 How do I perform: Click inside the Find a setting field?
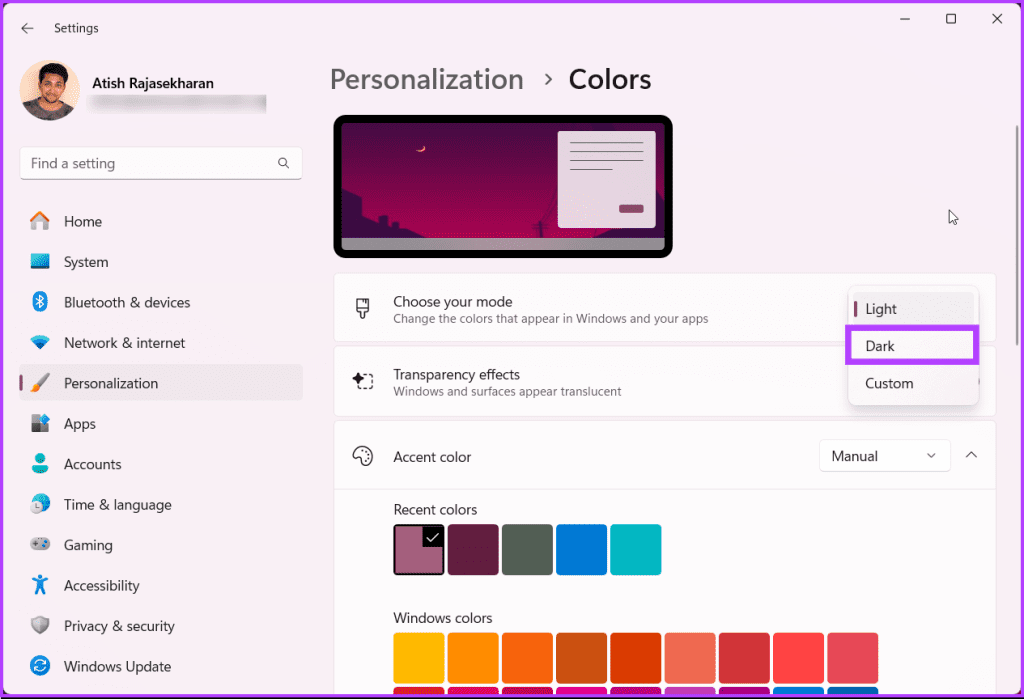point(150,163)
